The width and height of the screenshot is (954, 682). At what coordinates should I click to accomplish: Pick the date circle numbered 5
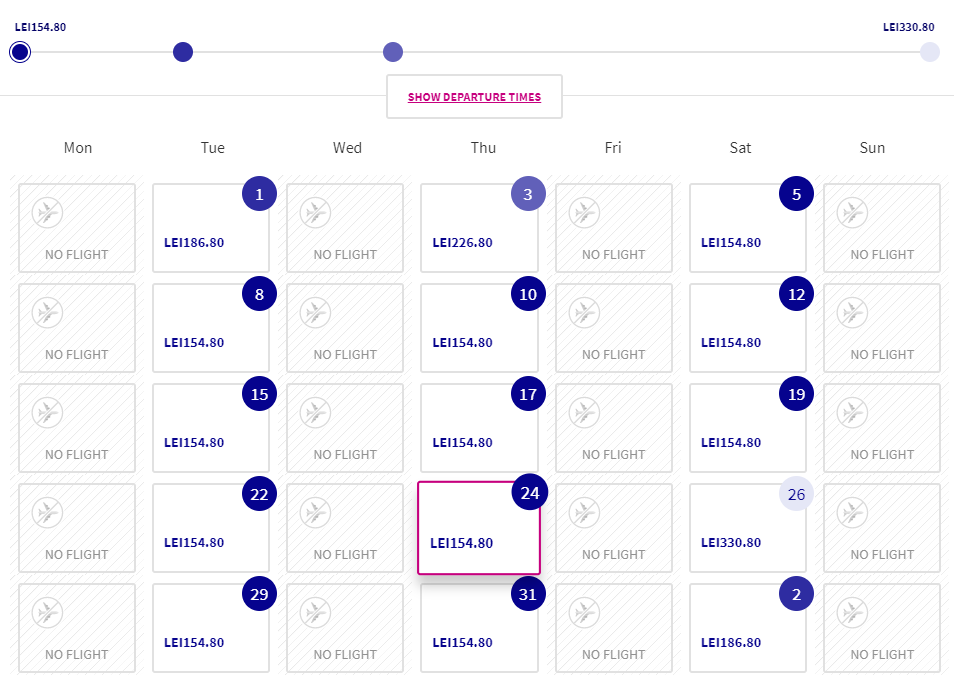point(796,194)
